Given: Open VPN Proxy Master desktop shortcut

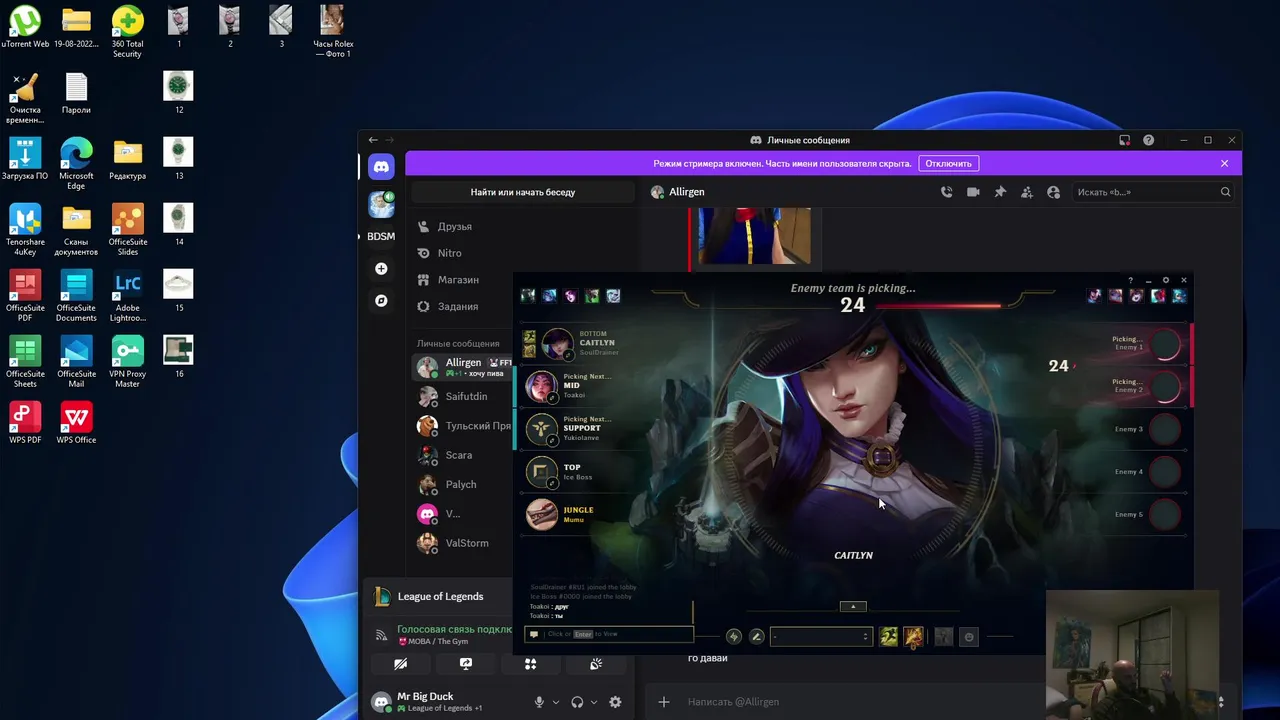Looking at the screenshot, I should pos(128,362).
